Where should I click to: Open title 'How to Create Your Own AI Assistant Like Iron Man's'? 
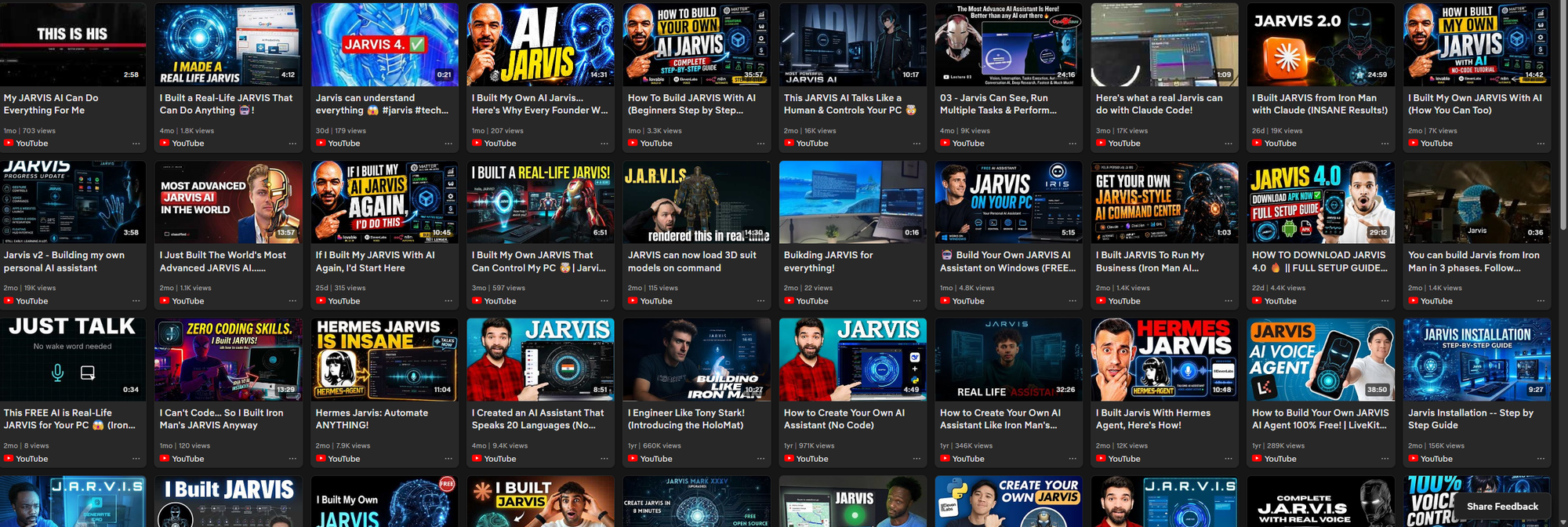coord(1000,419)
